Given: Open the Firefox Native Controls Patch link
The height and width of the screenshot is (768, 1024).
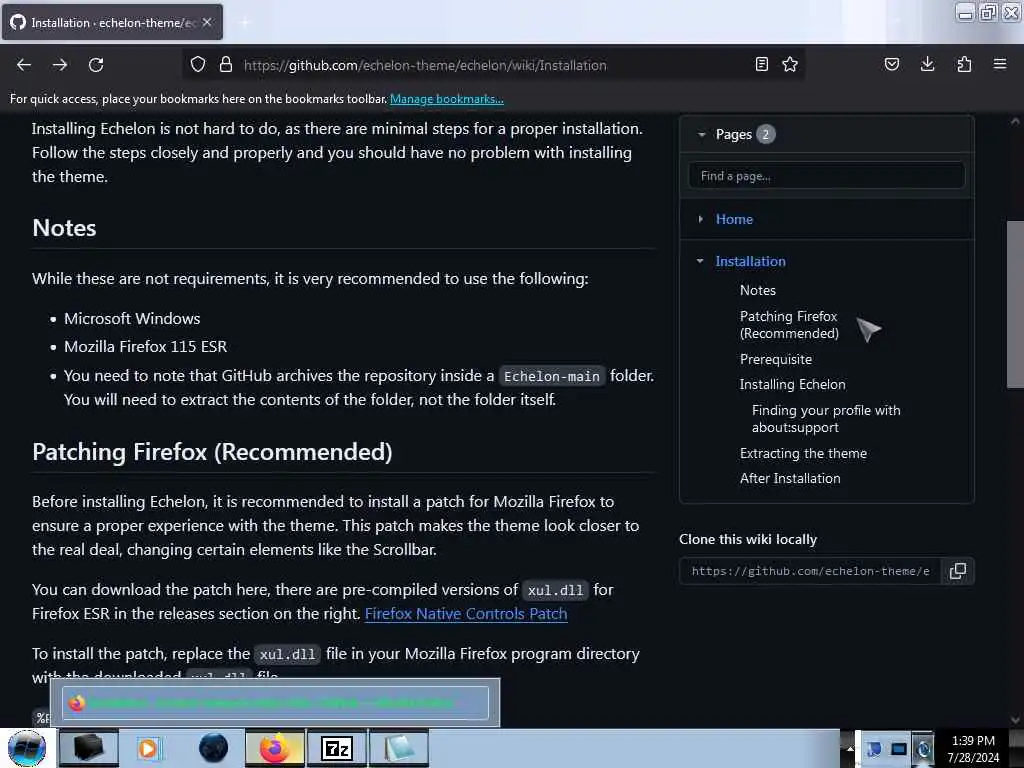Looking at the screenshot, I should coord(466,614).
